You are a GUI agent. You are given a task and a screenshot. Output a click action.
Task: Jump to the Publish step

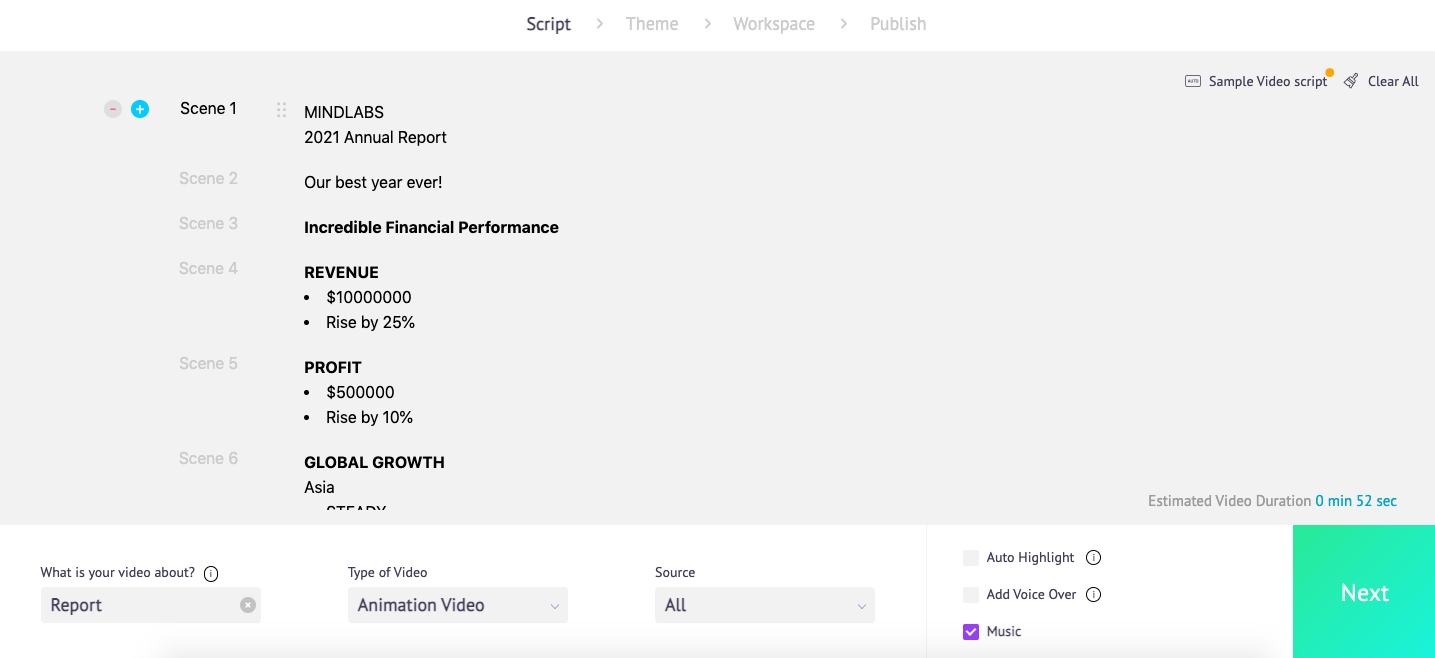tap(898, 24)
